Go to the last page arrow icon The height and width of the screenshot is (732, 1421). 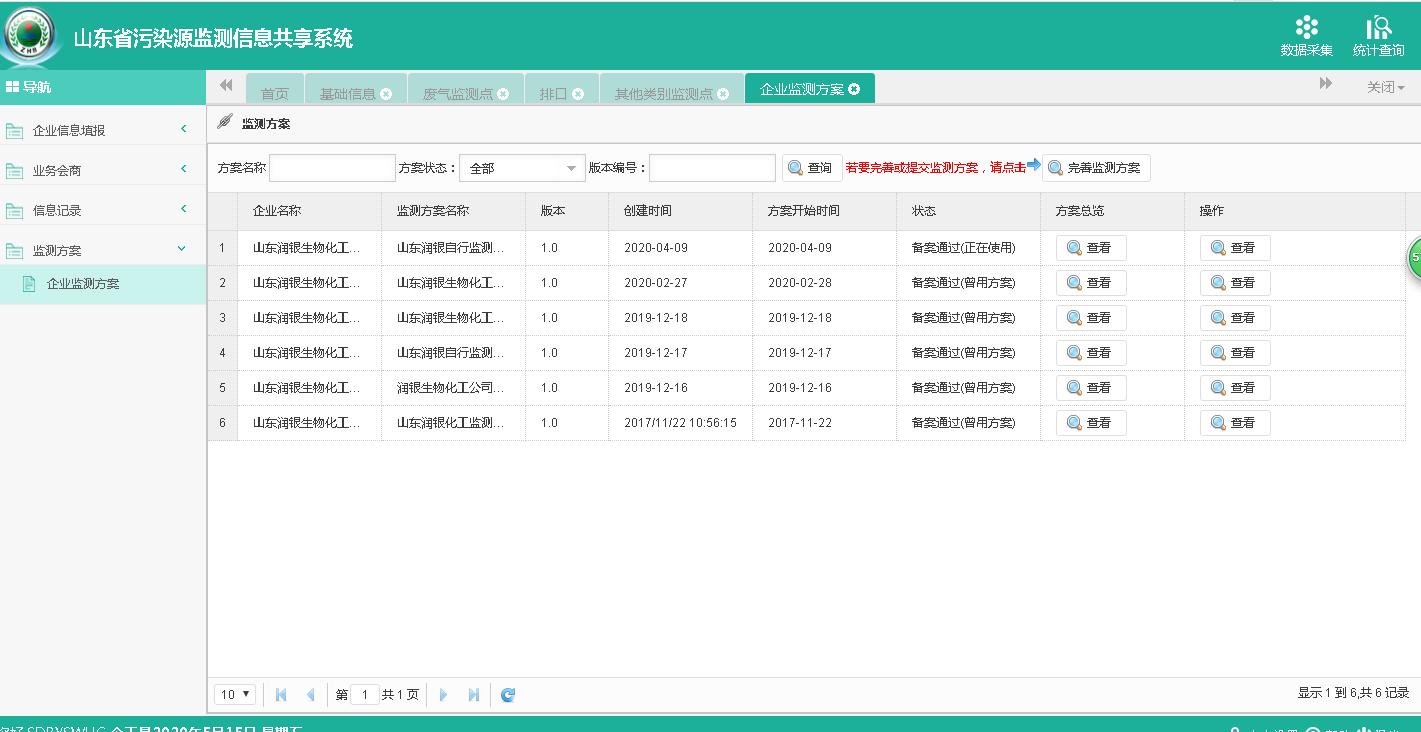pyautogui.click(x=474, y=695)
